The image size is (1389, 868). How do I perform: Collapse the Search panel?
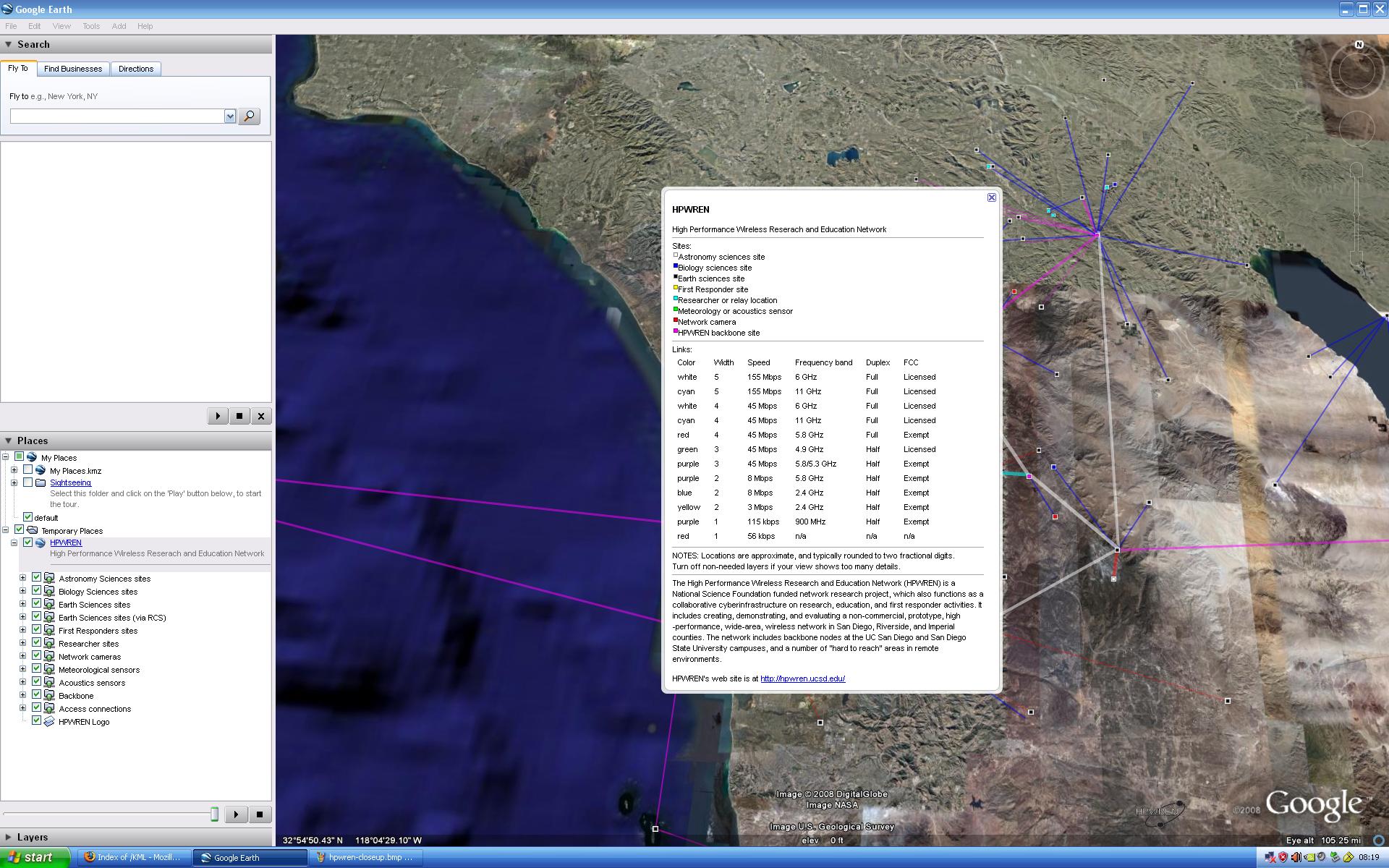9,44
